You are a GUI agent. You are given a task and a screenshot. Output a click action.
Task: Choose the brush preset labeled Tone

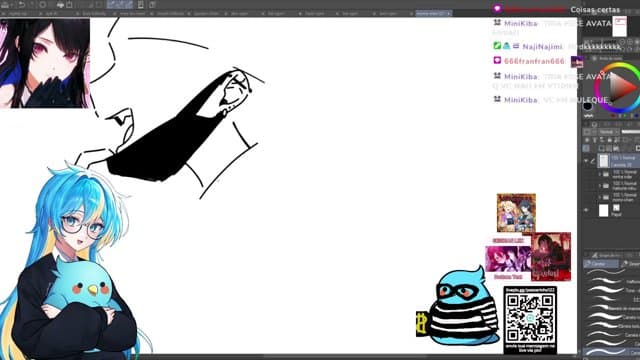click(612, 290)
